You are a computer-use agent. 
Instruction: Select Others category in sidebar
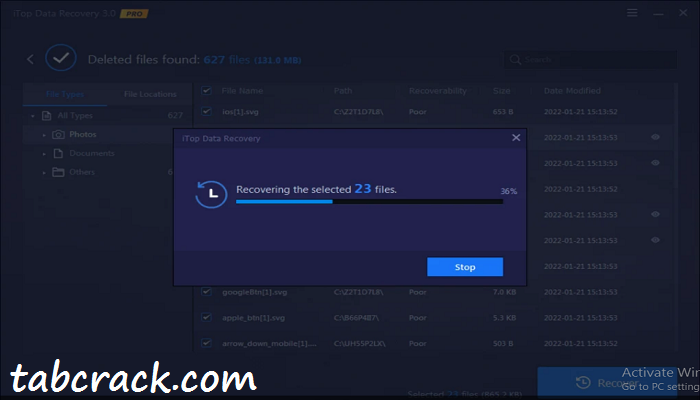82,172
